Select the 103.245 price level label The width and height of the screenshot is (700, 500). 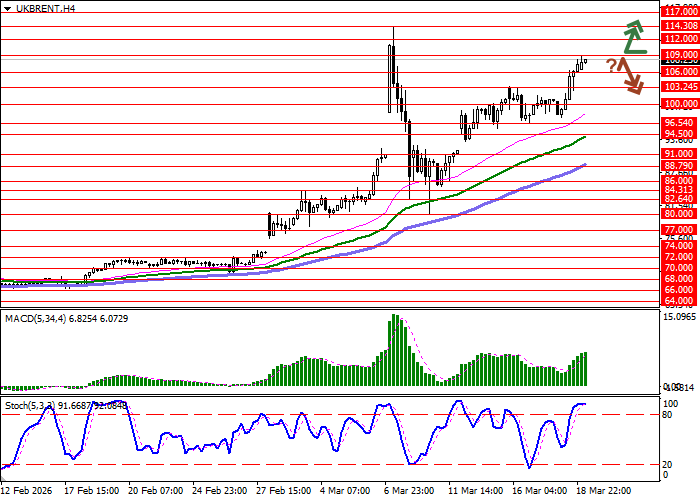click(x=679, y=86)
